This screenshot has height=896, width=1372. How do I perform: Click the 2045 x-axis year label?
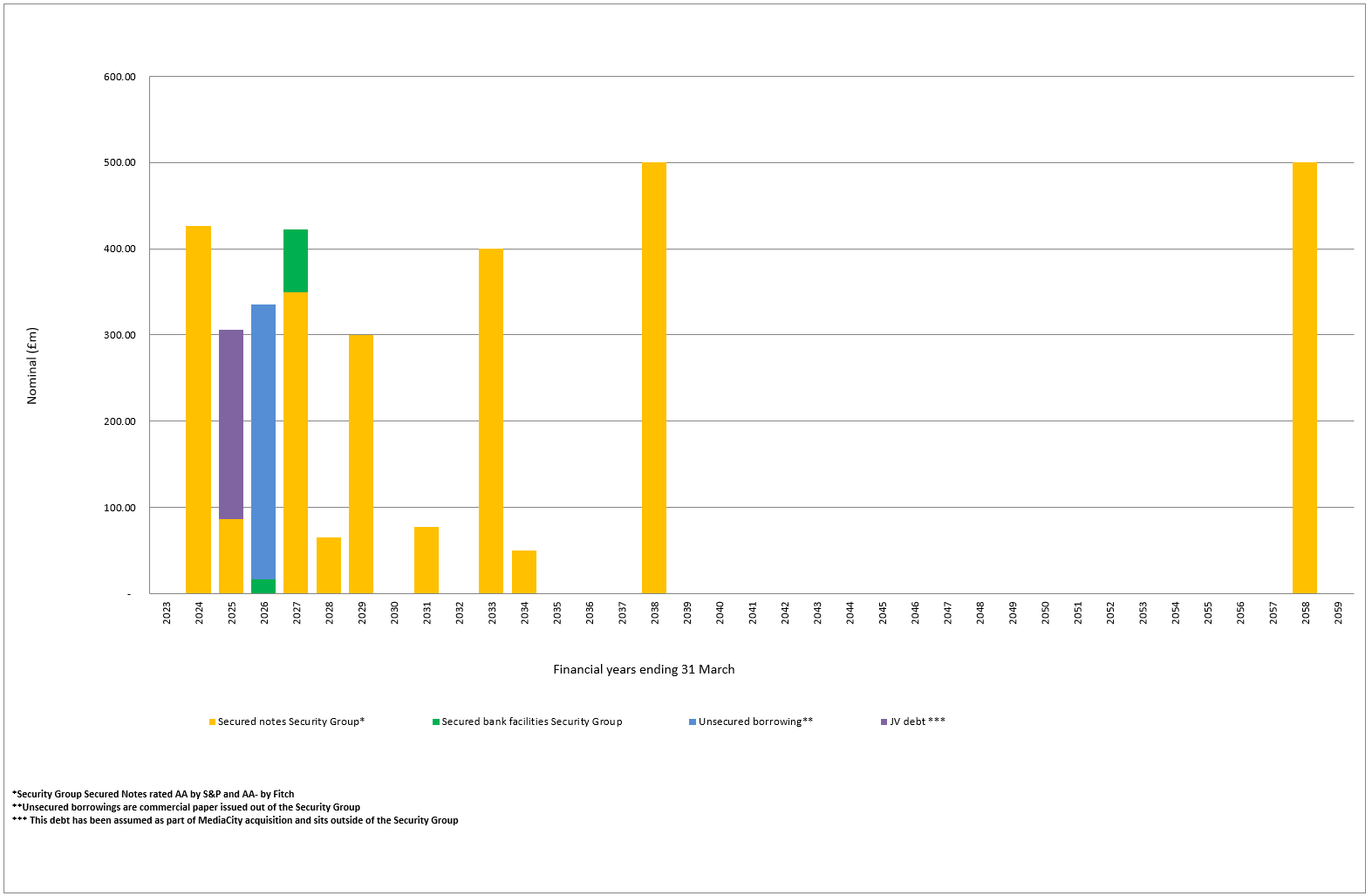[x=883, y=612]
